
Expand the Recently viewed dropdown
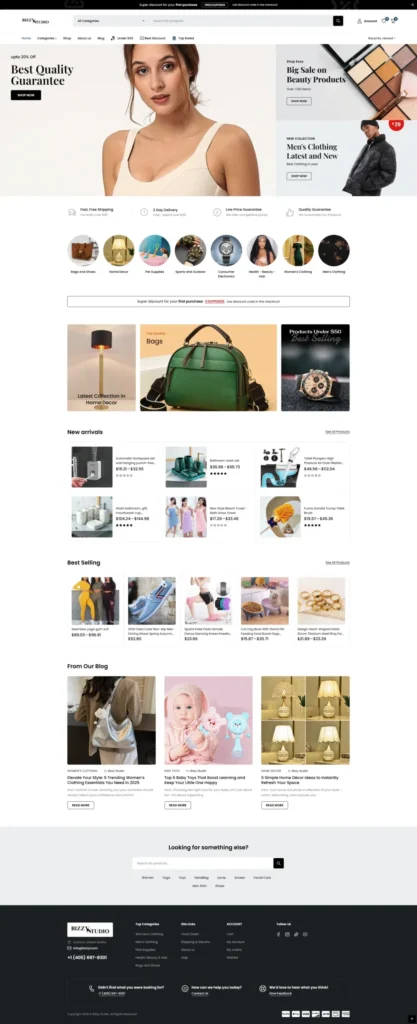coord(382,39)
